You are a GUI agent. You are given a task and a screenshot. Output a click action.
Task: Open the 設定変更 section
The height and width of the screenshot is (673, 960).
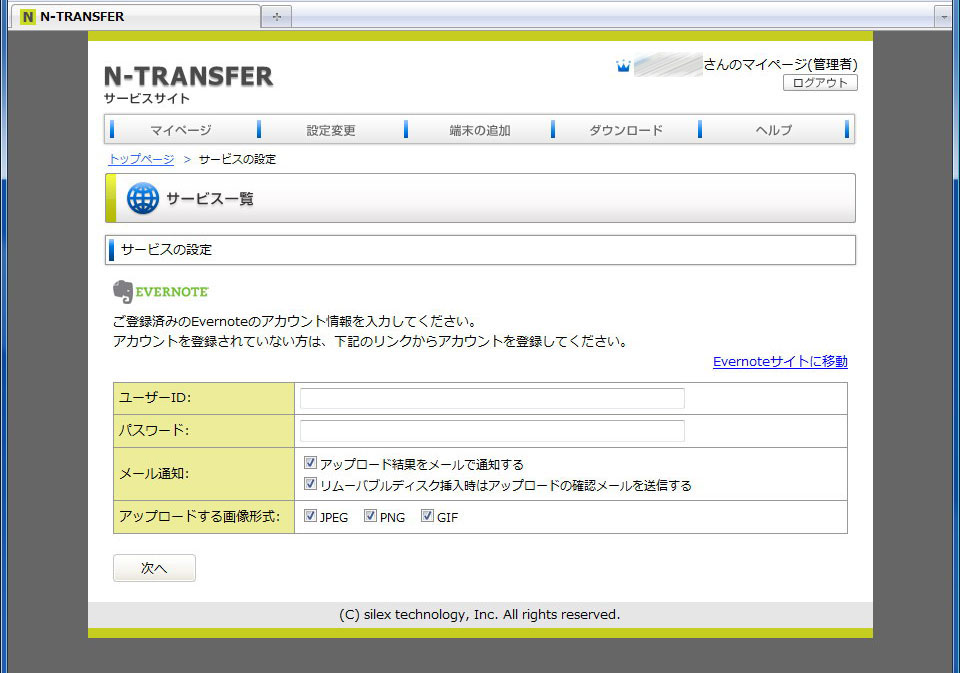(331, 129)
